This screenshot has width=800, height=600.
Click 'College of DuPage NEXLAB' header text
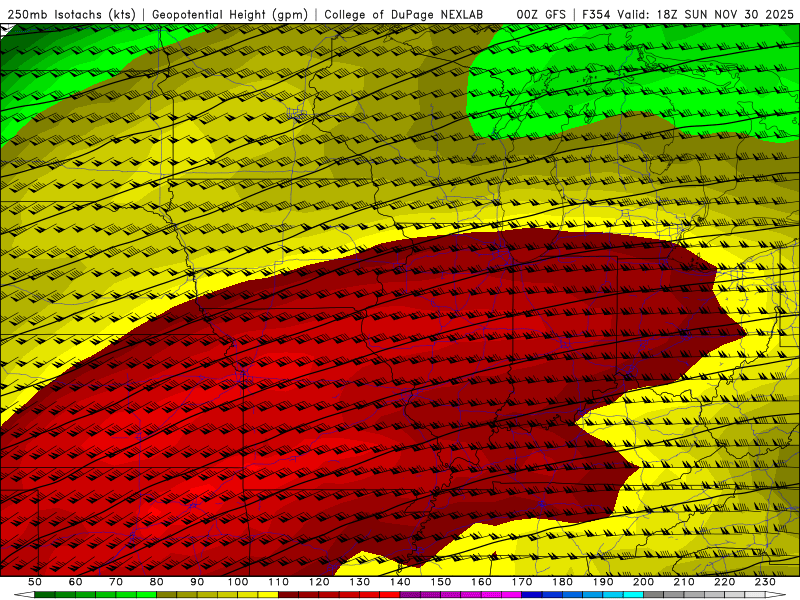click(404, 14)
